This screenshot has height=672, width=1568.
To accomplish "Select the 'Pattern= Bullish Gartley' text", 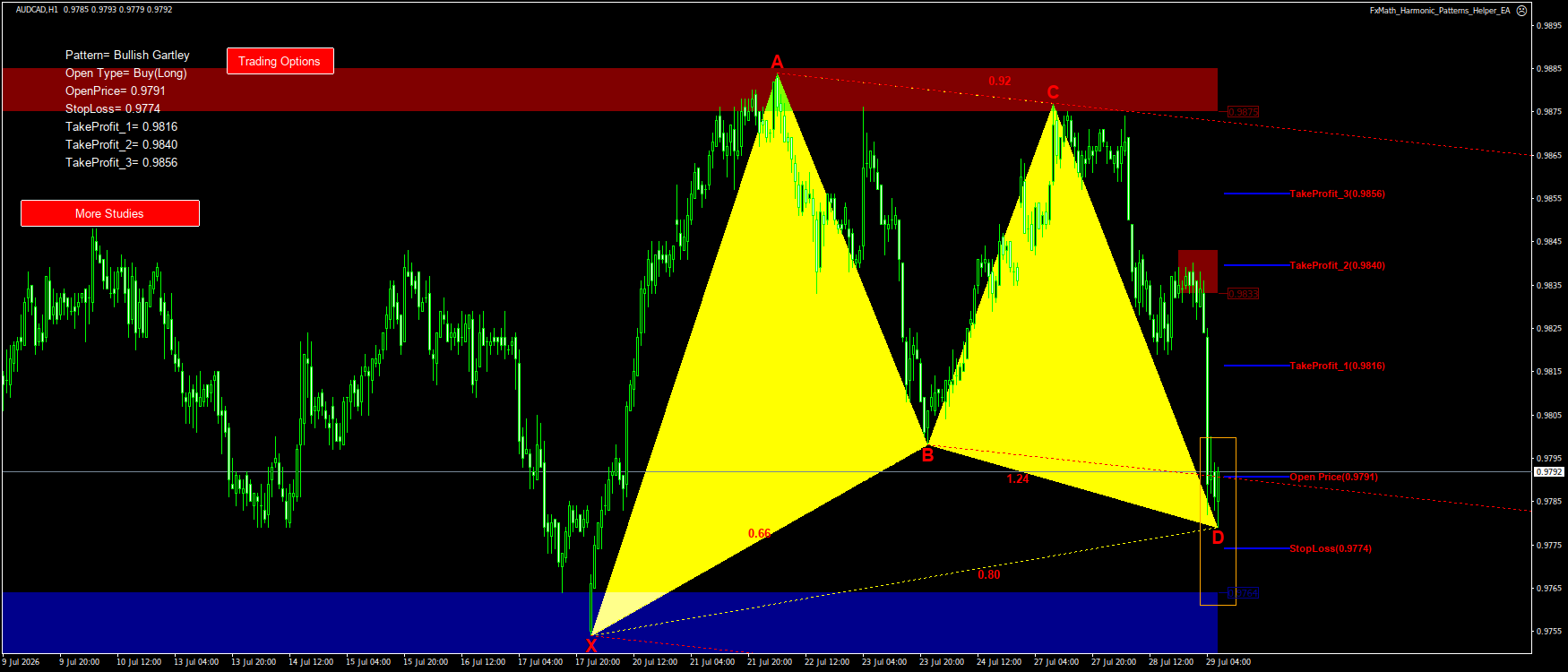I will 127,55.
